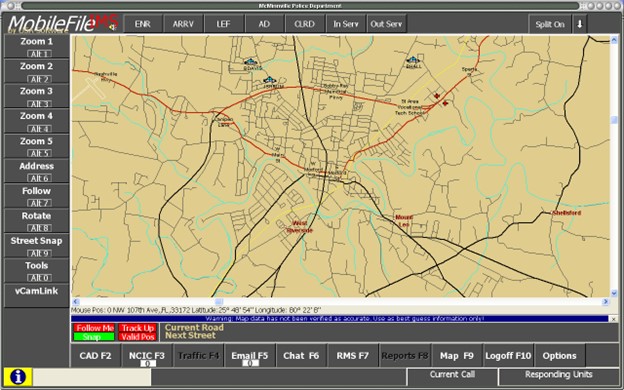Select the Zoom 3 button
The width and height of the screenshot is (624, 390).
(36, 96)
